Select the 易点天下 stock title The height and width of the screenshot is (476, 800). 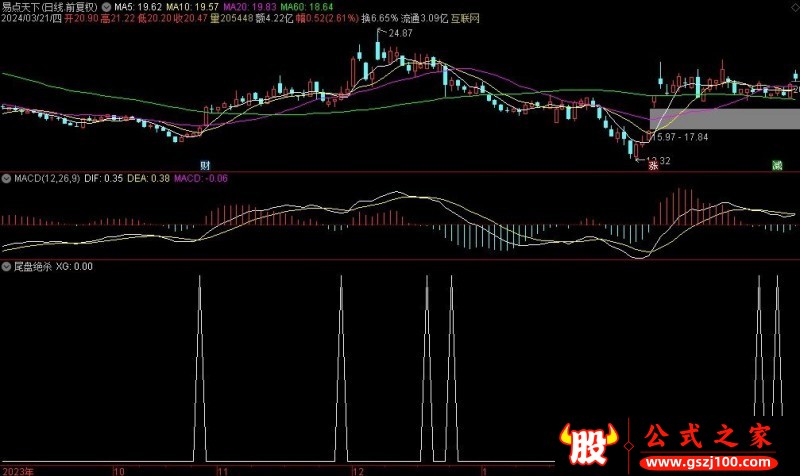(25, 5)
